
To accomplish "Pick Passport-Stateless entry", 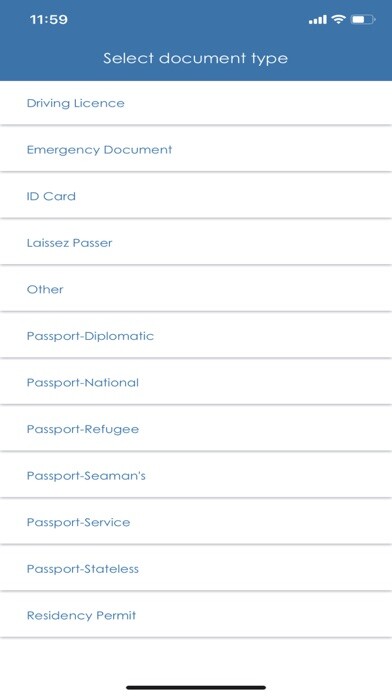I will point(196,569).
